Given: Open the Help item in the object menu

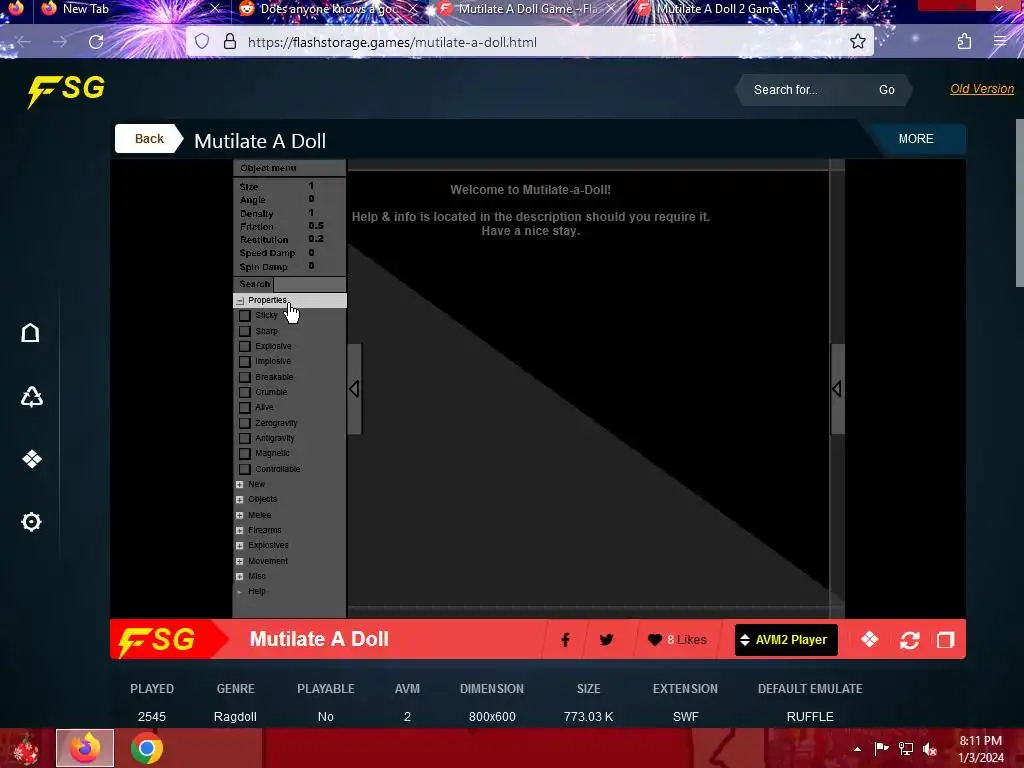Looking at the screenshot, I should [257, 591].
